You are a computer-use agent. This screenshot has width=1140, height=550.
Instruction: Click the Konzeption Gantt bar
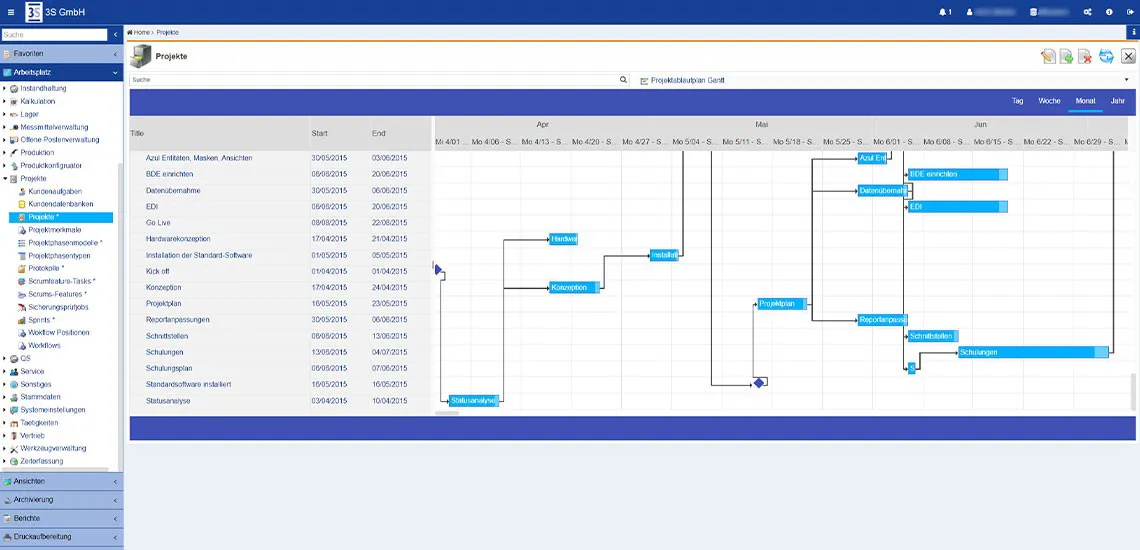[575, 287]
